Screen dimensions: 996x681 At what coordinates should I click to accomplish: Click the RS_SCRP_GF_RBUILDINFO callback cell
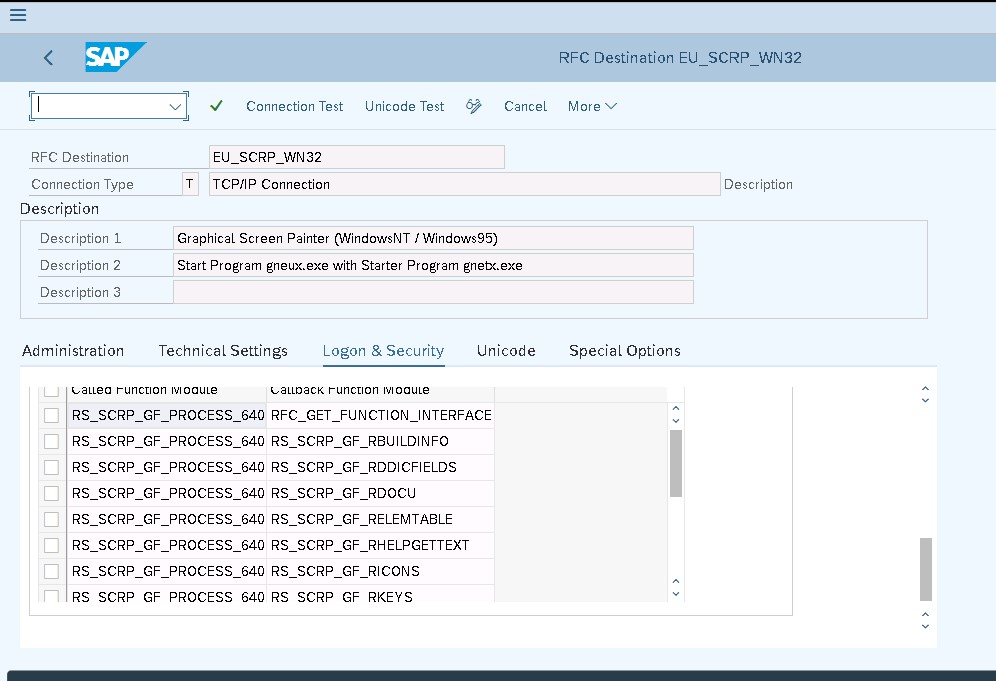tap(380, 442)
